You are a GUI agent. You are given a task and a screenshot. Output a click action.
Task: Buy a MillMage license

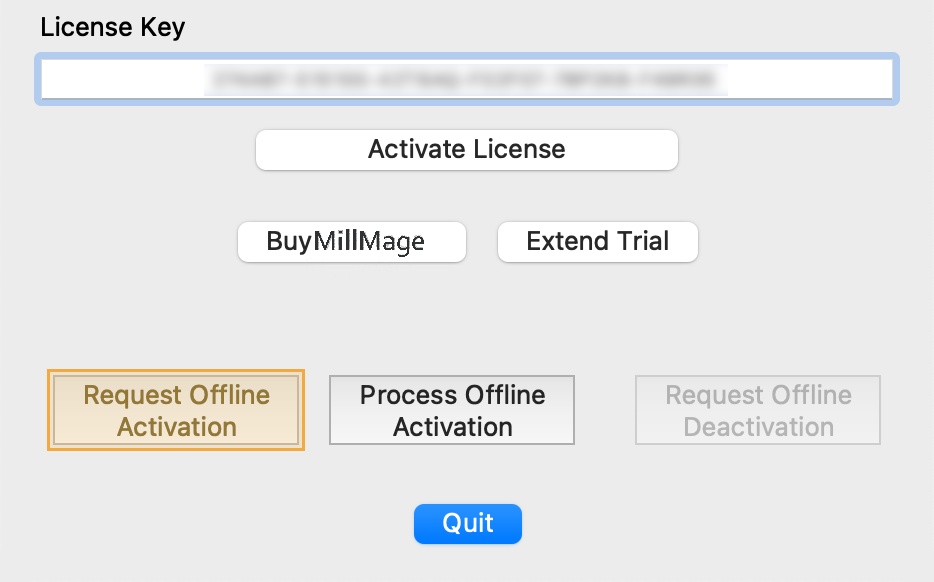352,242
